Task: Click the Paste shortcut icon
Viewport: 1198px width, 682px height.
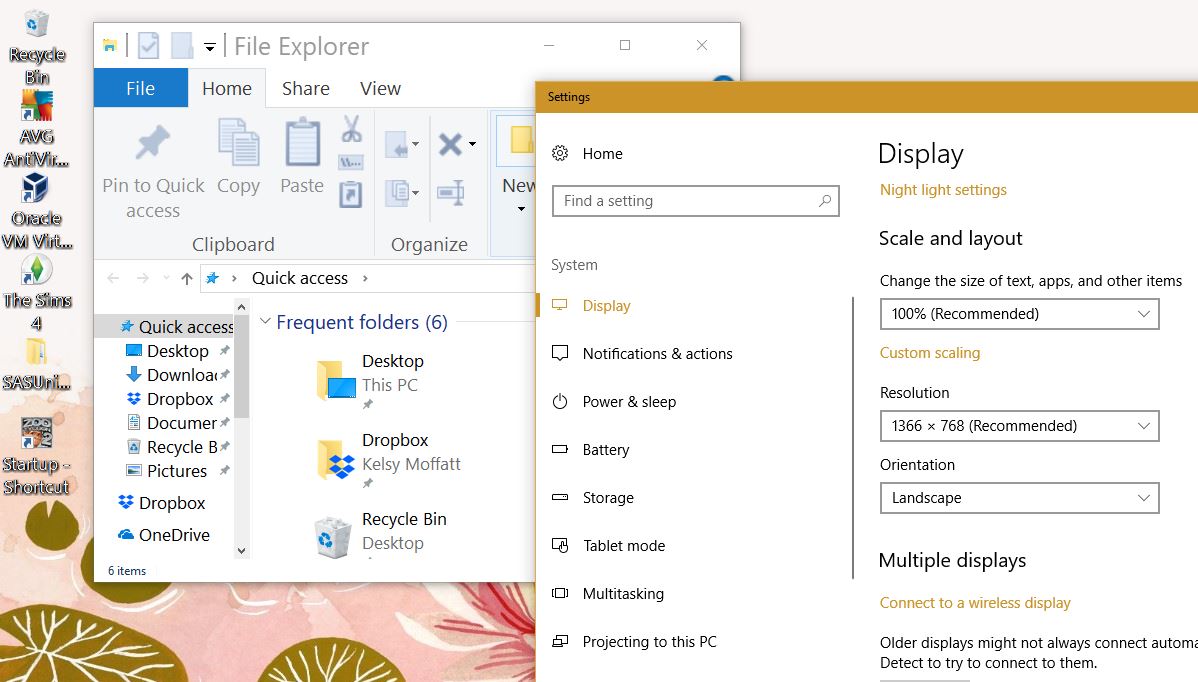Action: [x=350, y=194]
